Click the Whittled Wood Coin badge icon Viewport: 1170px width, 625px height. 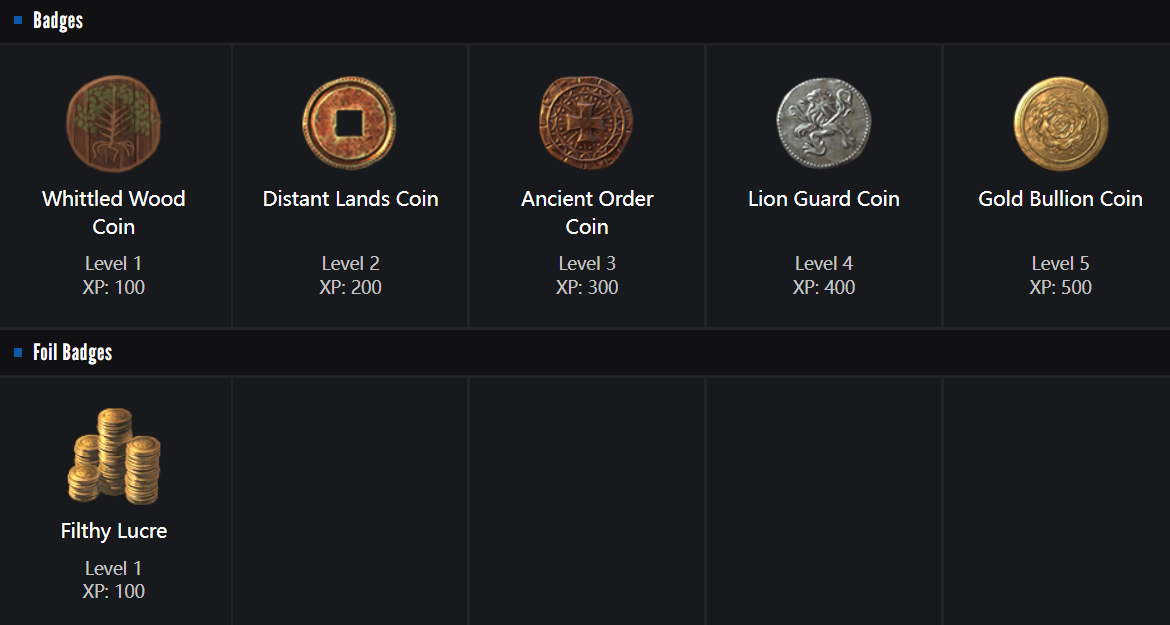113,123
